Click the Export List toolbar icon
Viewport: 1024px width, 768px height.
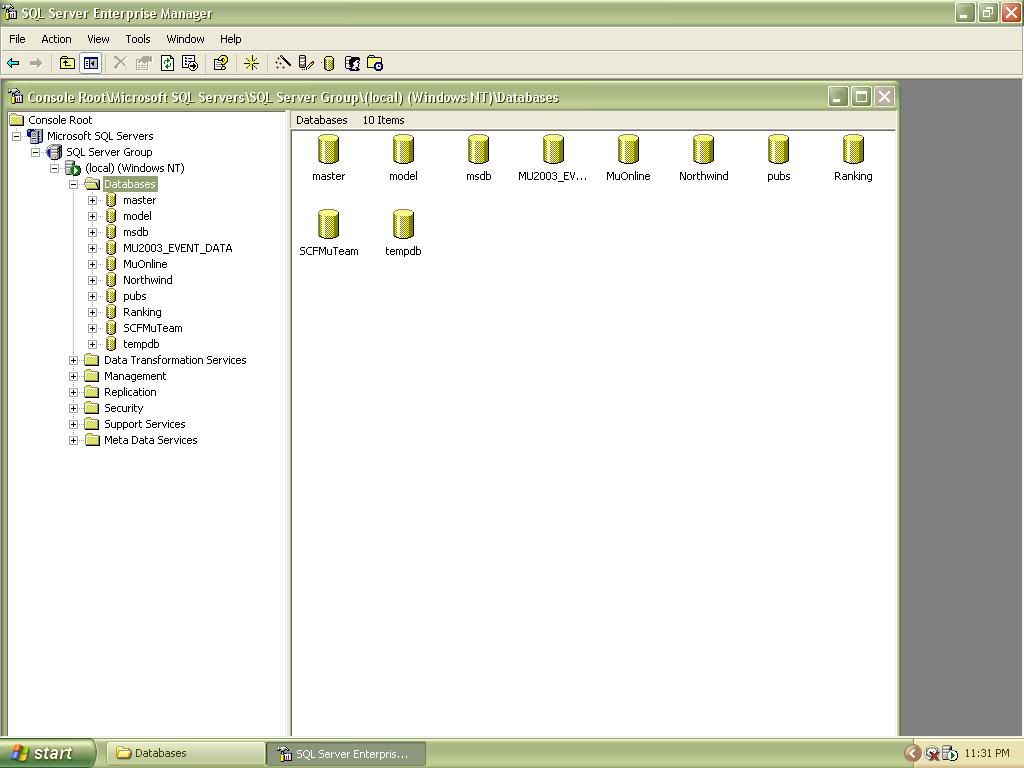click(189, 63)
